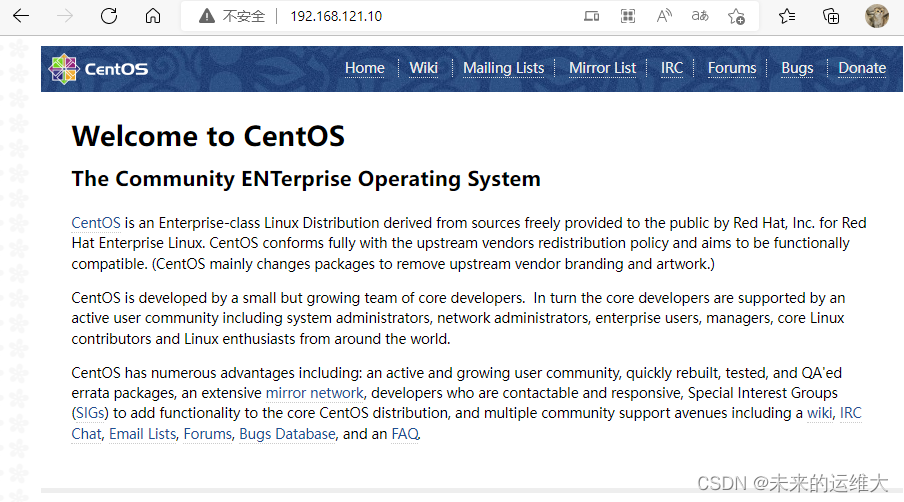Click the CentOS logo in the header
Screen dimensions: 904x502
(x=99, y=69)
